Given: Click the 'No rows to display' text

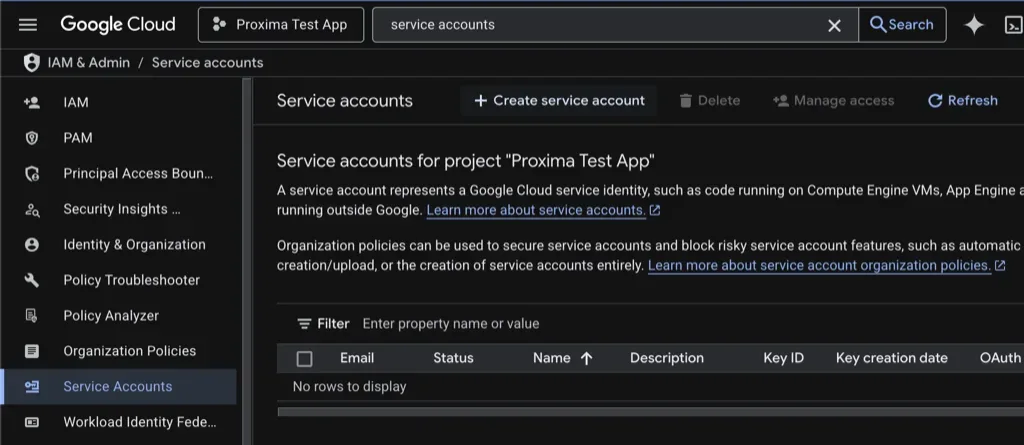Looking at the screenshot, I should pos(349,387).
